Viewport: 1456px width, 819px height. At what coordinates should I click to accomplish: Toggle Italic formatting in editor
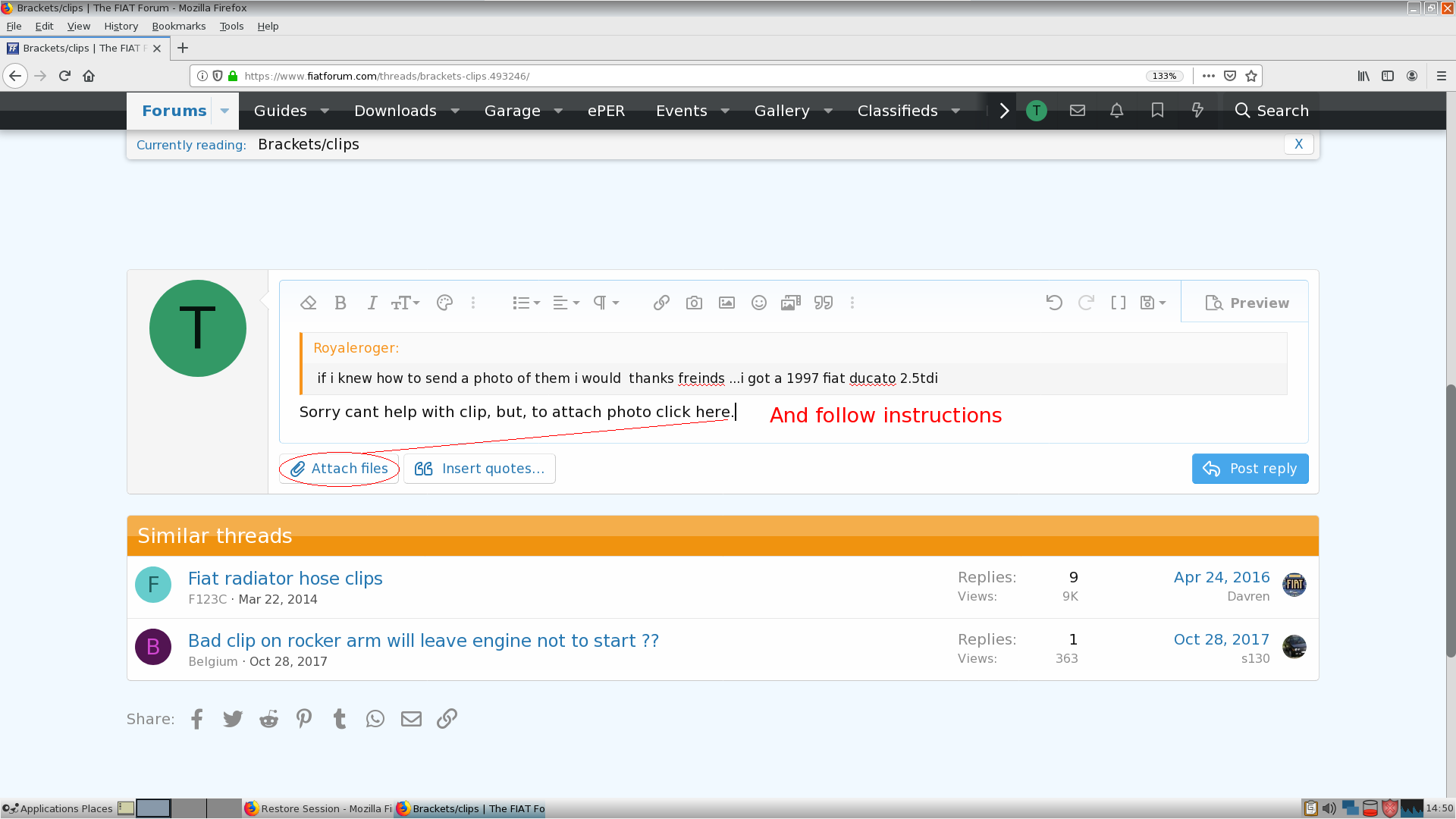372,303
